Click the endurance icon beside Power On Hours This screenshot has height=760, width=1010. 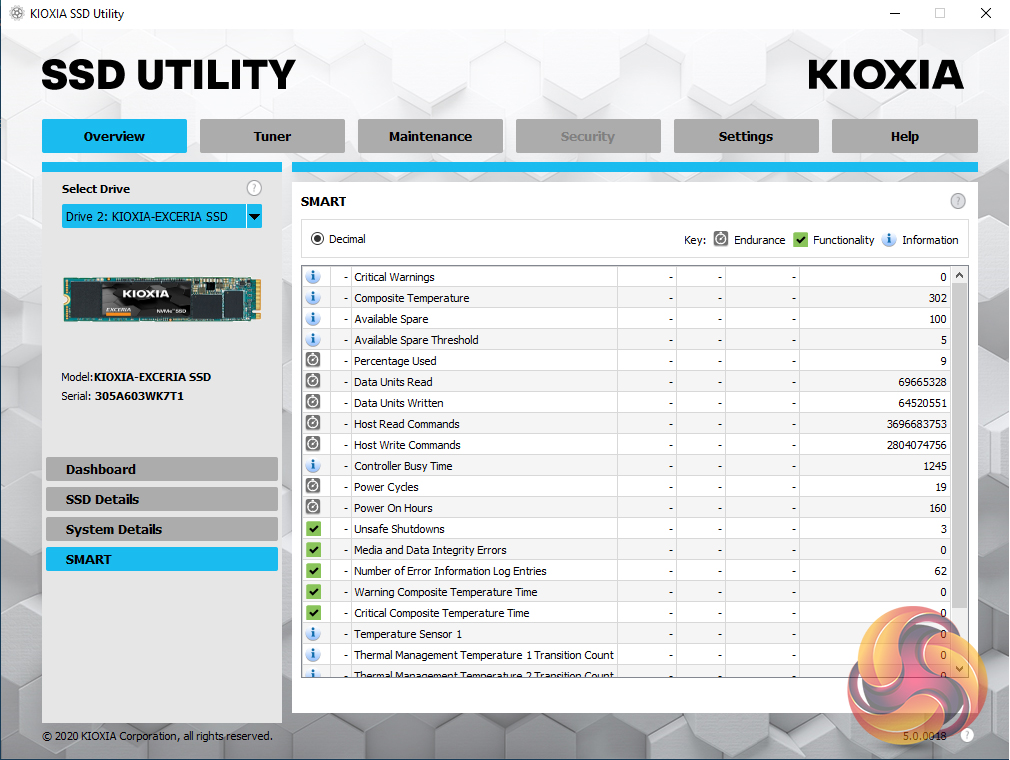[x=313, y=507]
